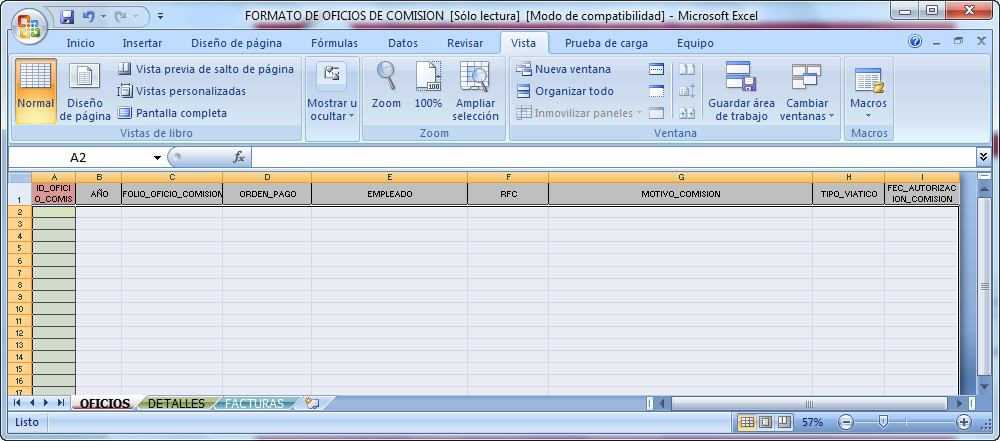1000x441 pixels.
Task: Select column G header
Action: tap(680, 177)
